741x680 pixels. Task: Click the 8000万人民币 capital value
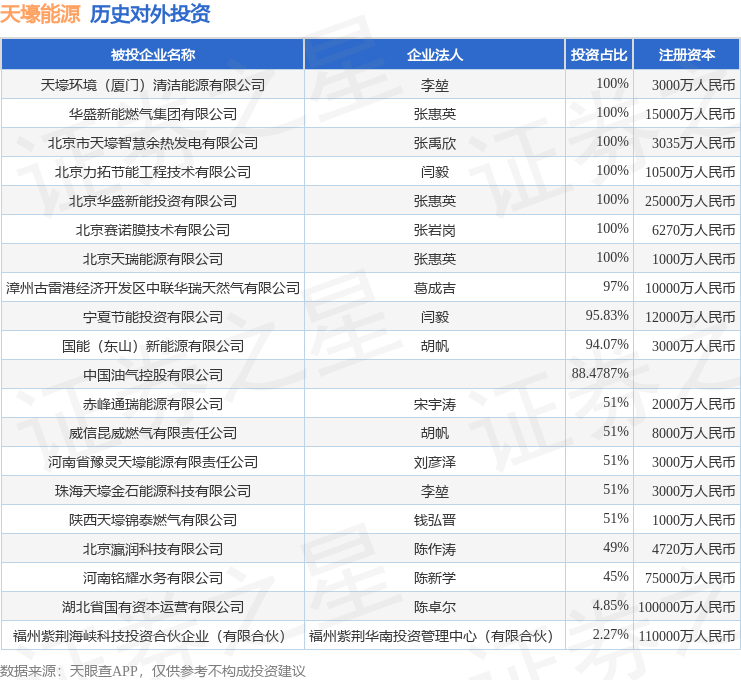point(694,433)
